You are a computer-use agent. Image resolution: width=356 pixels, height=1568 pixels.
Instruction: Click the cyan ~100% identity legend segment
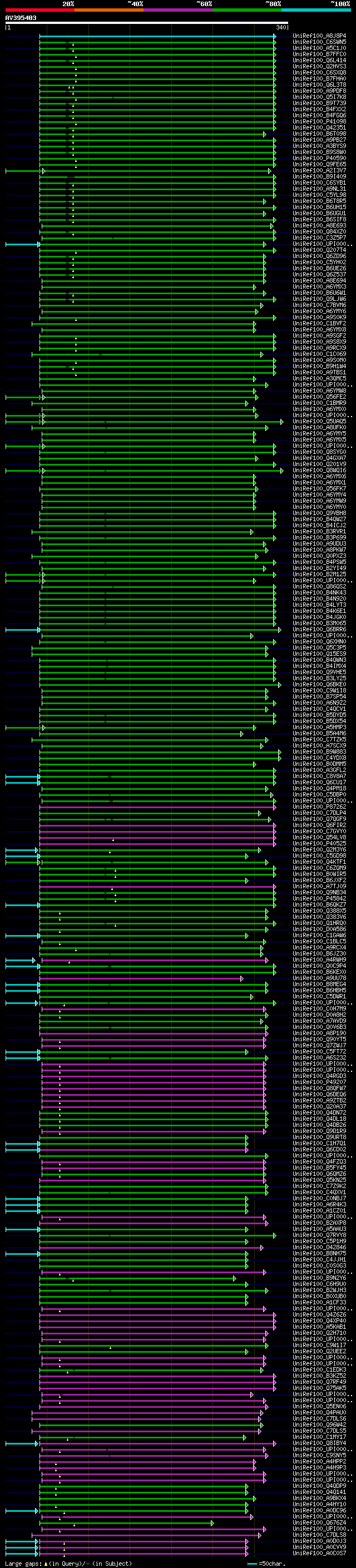[316, 10]
